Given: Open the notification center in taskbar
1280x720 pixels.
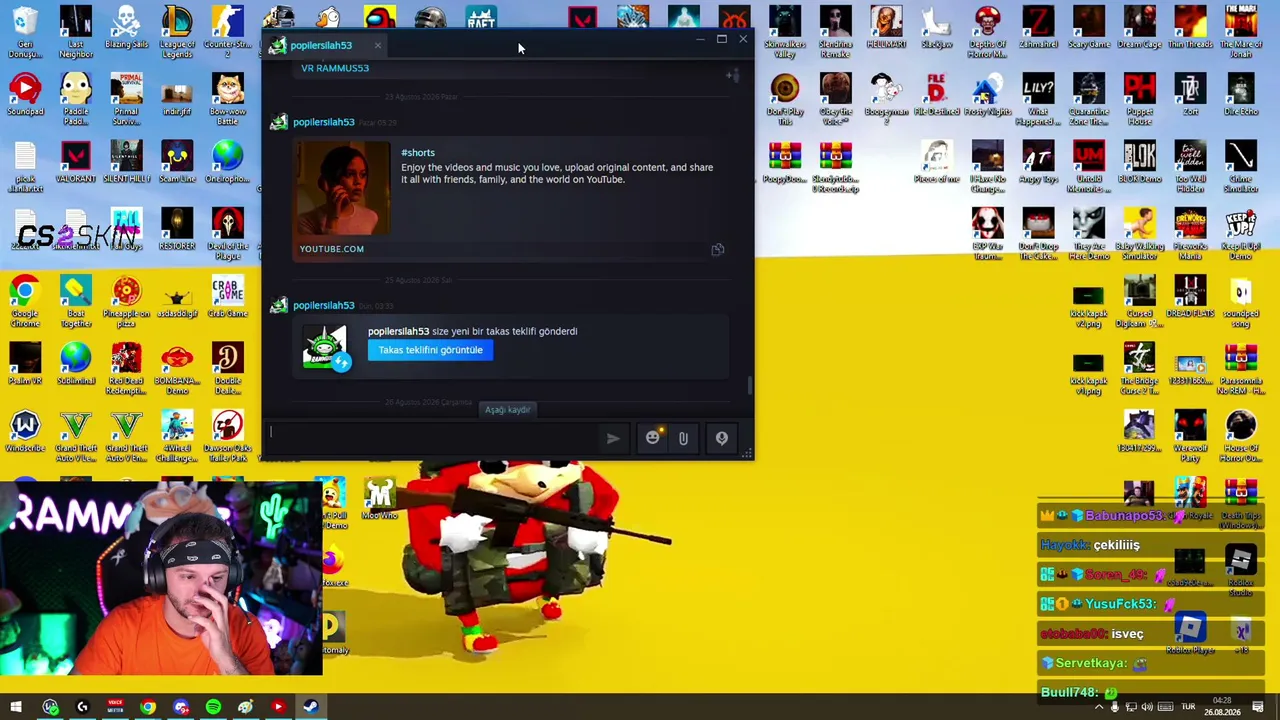Looking at the screenshot, I should pos(1258,707).
